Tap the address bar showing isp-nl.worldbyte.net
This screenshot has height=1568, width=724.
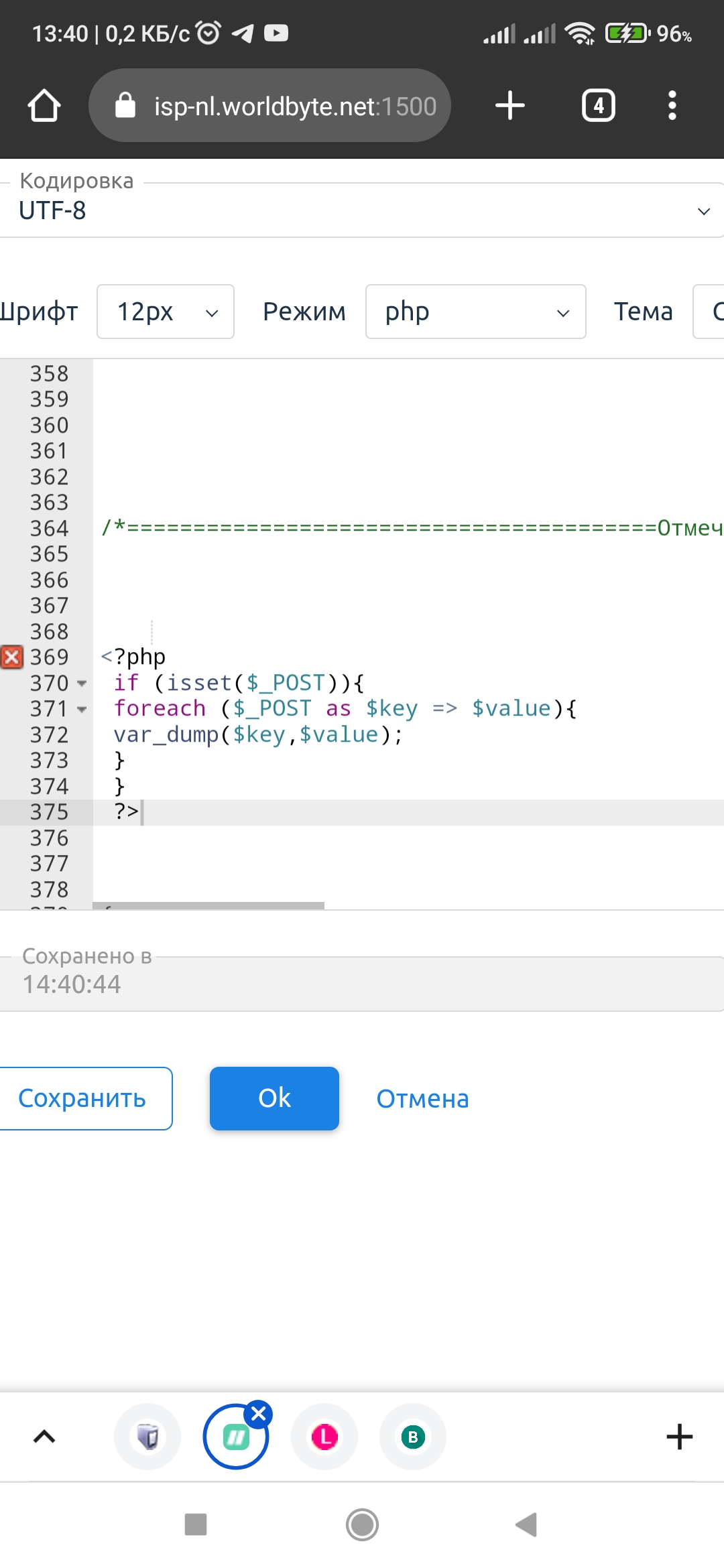pyautogui.click(x=269, y=106)
